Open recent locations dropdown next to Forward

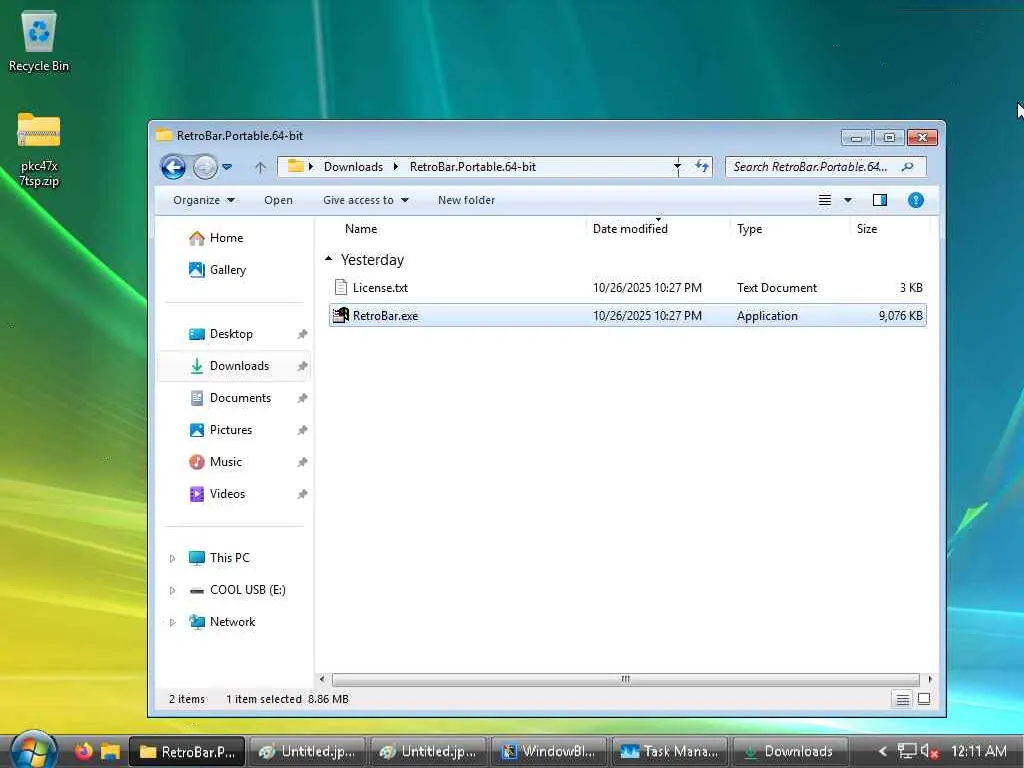227,167
